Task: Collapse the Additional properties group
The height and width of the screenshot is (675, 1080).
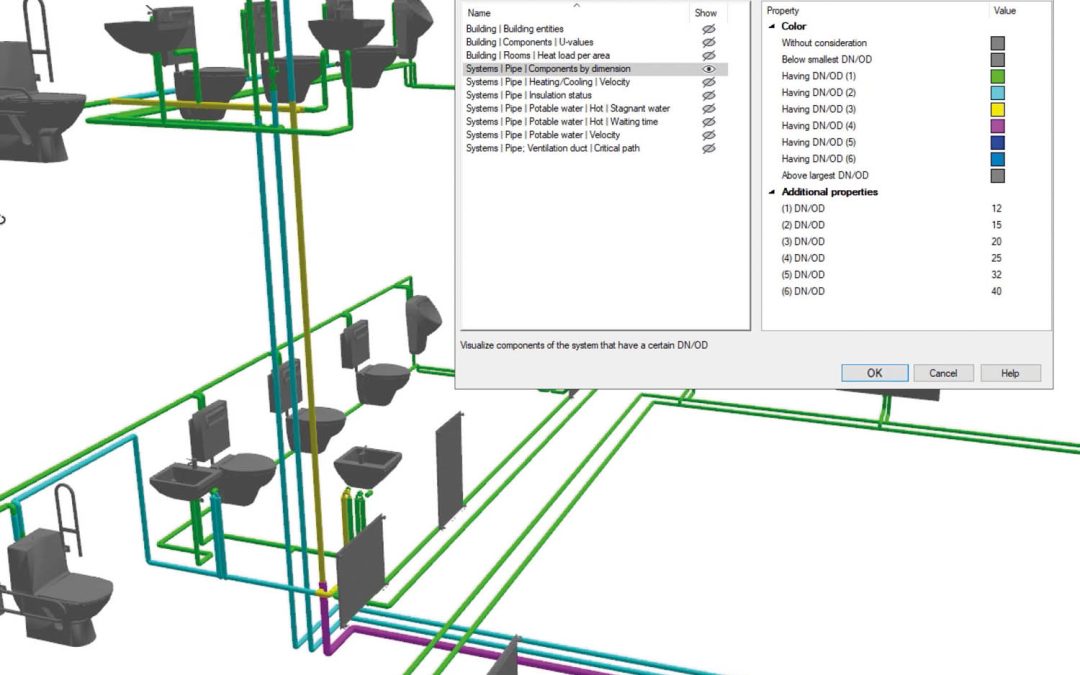Action: [771, 192]
